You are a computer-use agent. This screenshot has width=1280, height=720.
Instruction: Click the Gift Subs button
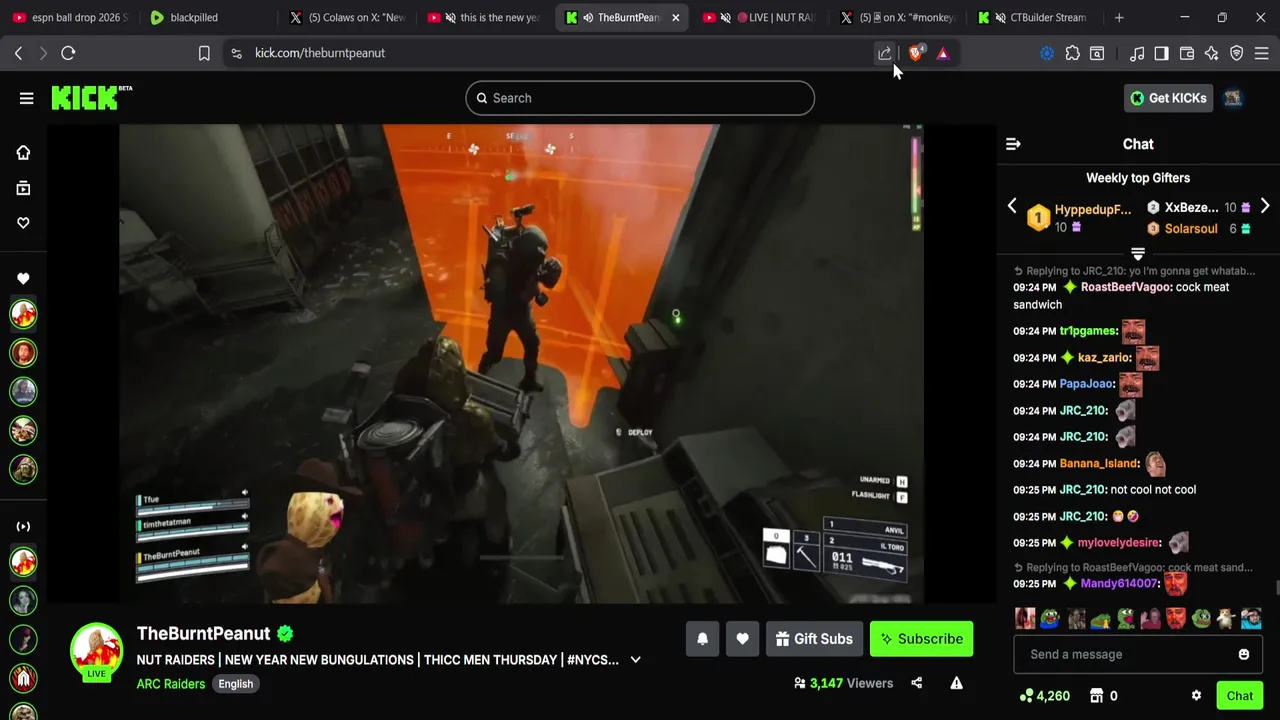click(813, 639)
